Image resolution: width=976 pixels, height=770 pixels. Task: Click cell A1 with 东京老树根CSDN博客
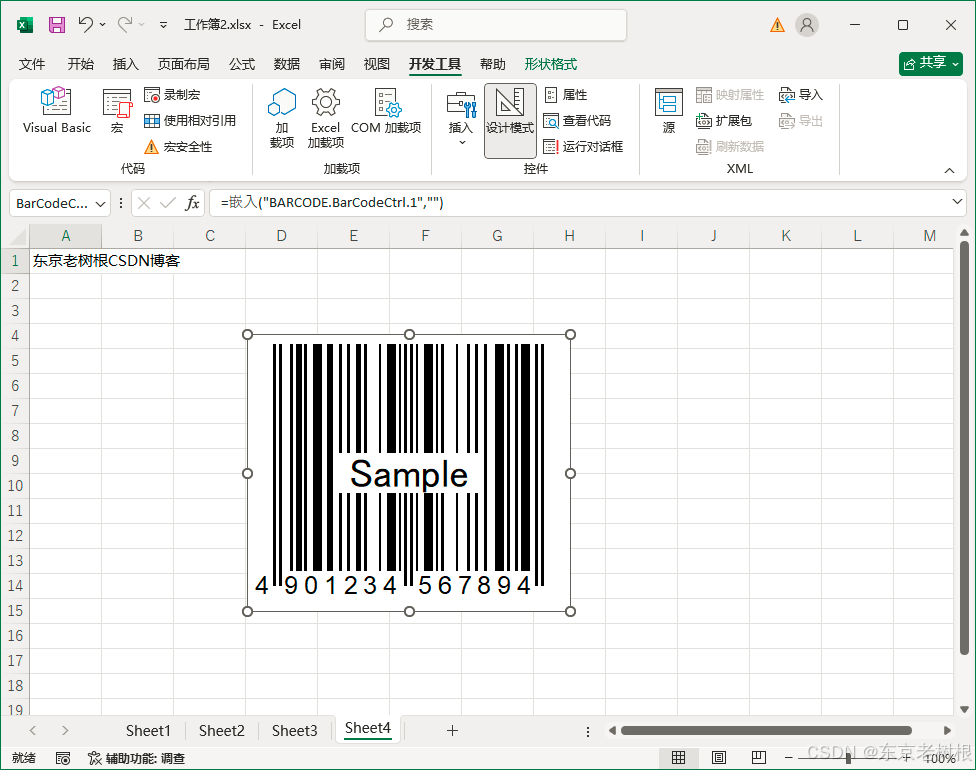(x=65, y=261)
